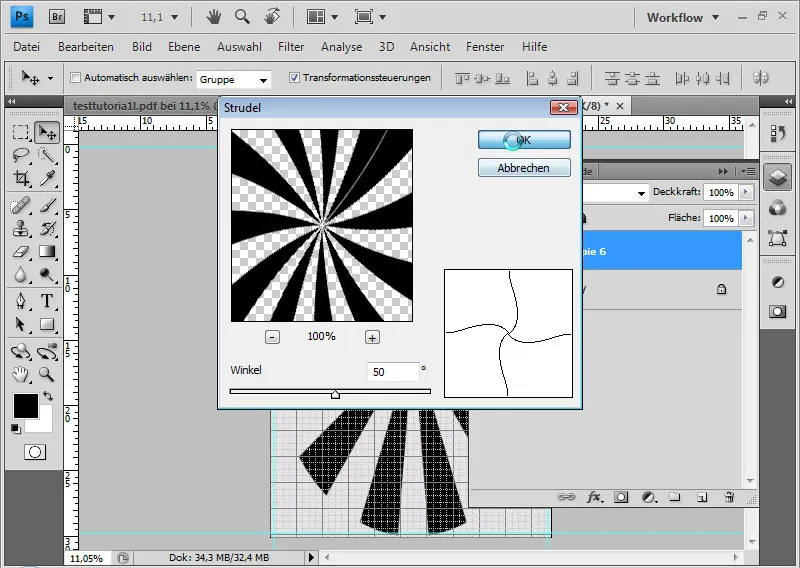The height and width of the screenshot is (568, 800).
Task: Create a new group folder in Layers
Action: (674, 497)
